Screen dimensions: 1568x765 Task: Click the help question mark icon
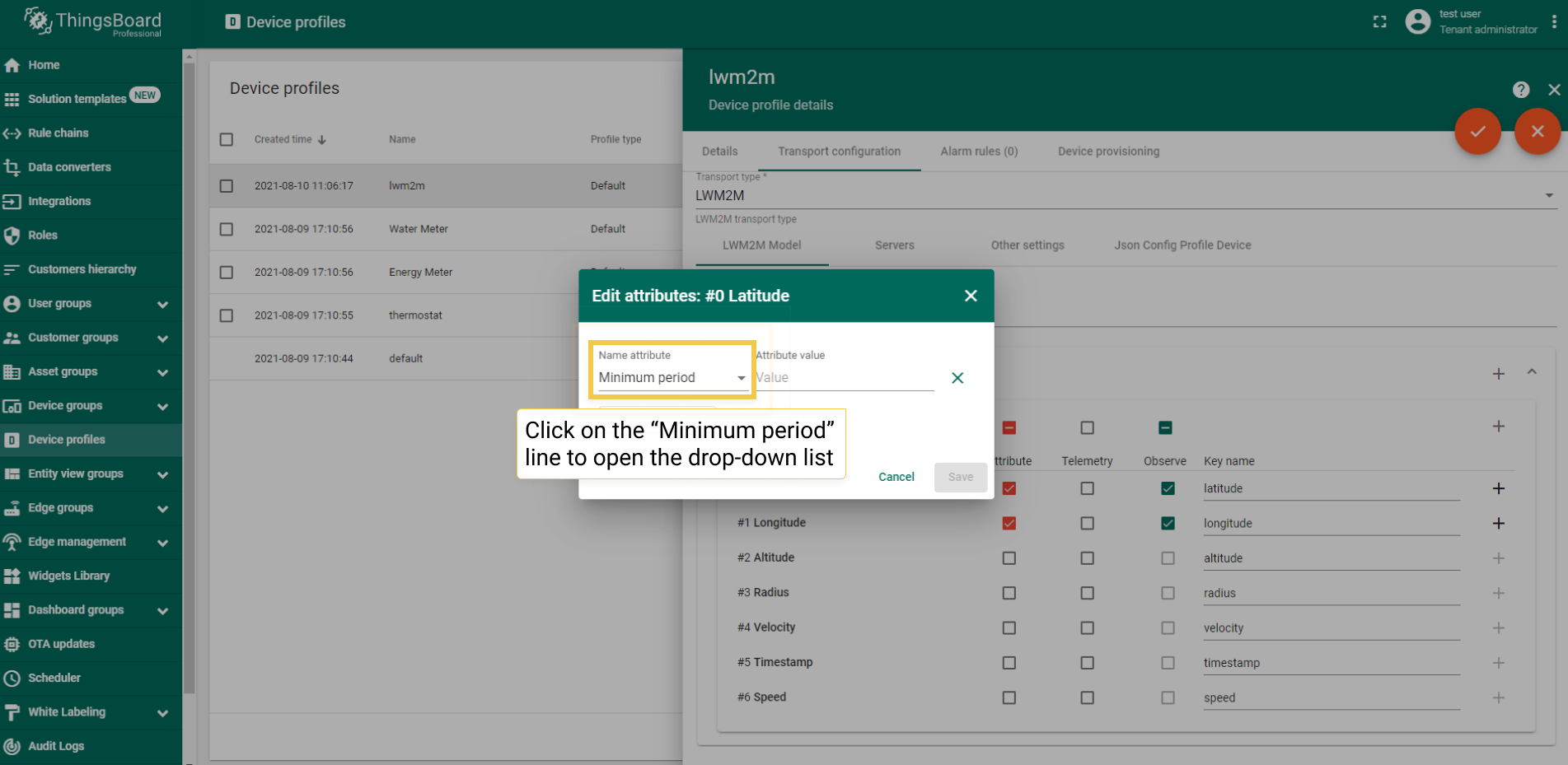[1521, 90]
